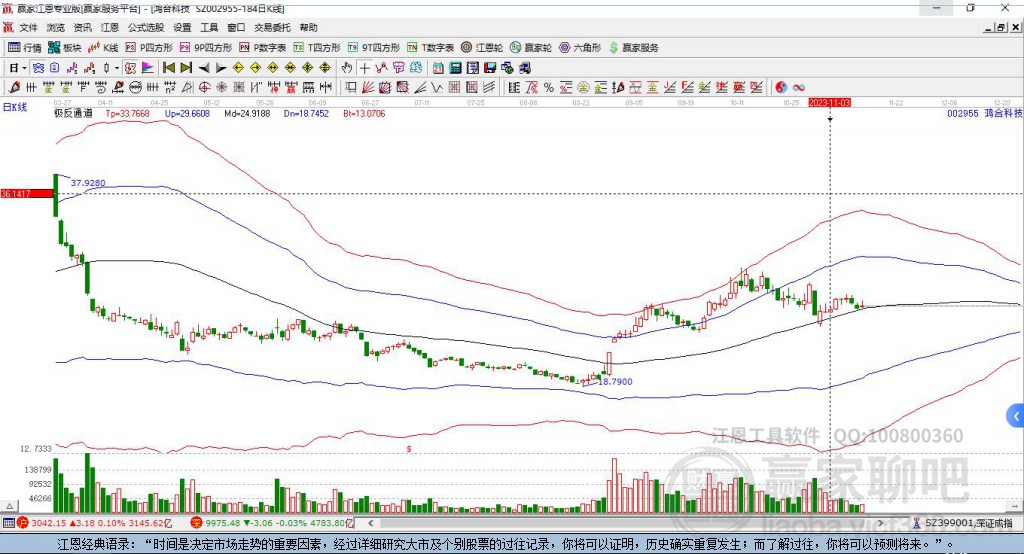Screen dimensions: 1024x554
Task: Jump to the last bar
Action: pyautogui.click(x=186, y=68)
